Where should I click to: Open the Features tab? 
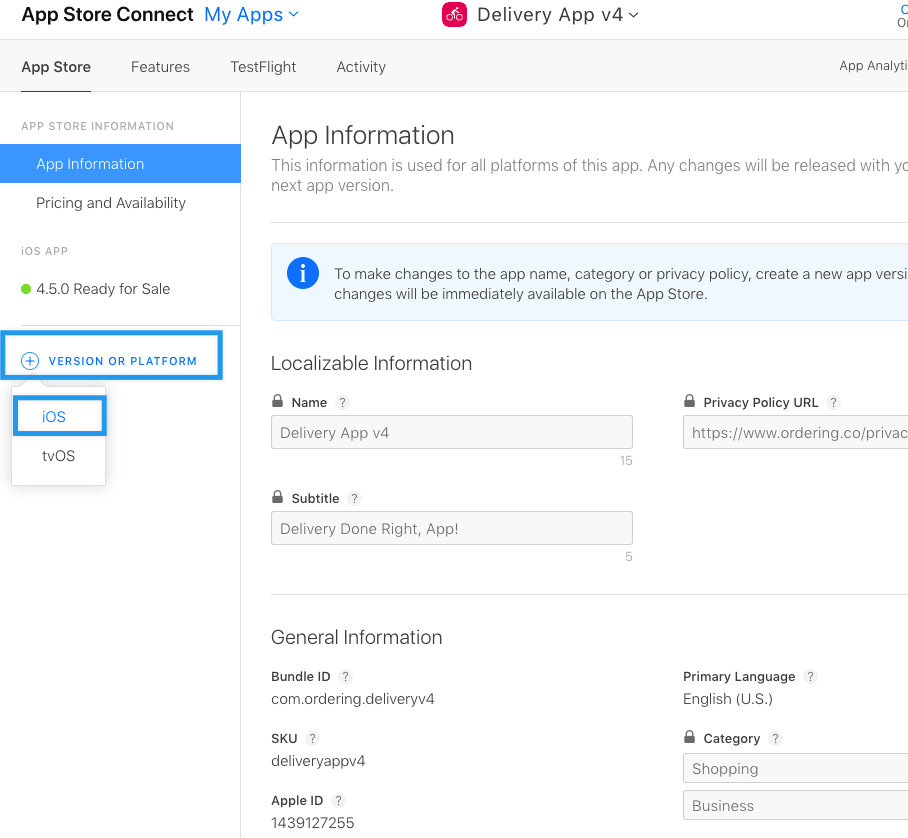click(x=160, y=67)
